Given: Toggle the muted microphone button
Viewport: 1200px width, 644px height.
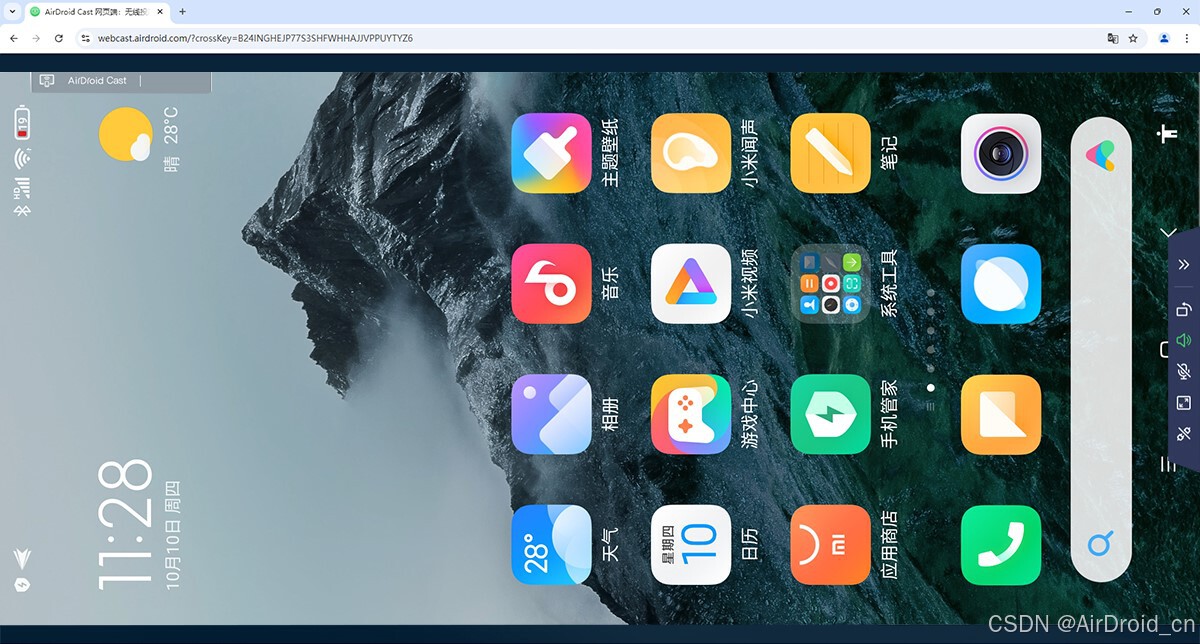Looking at the screenshot, I should [1184, 372].
